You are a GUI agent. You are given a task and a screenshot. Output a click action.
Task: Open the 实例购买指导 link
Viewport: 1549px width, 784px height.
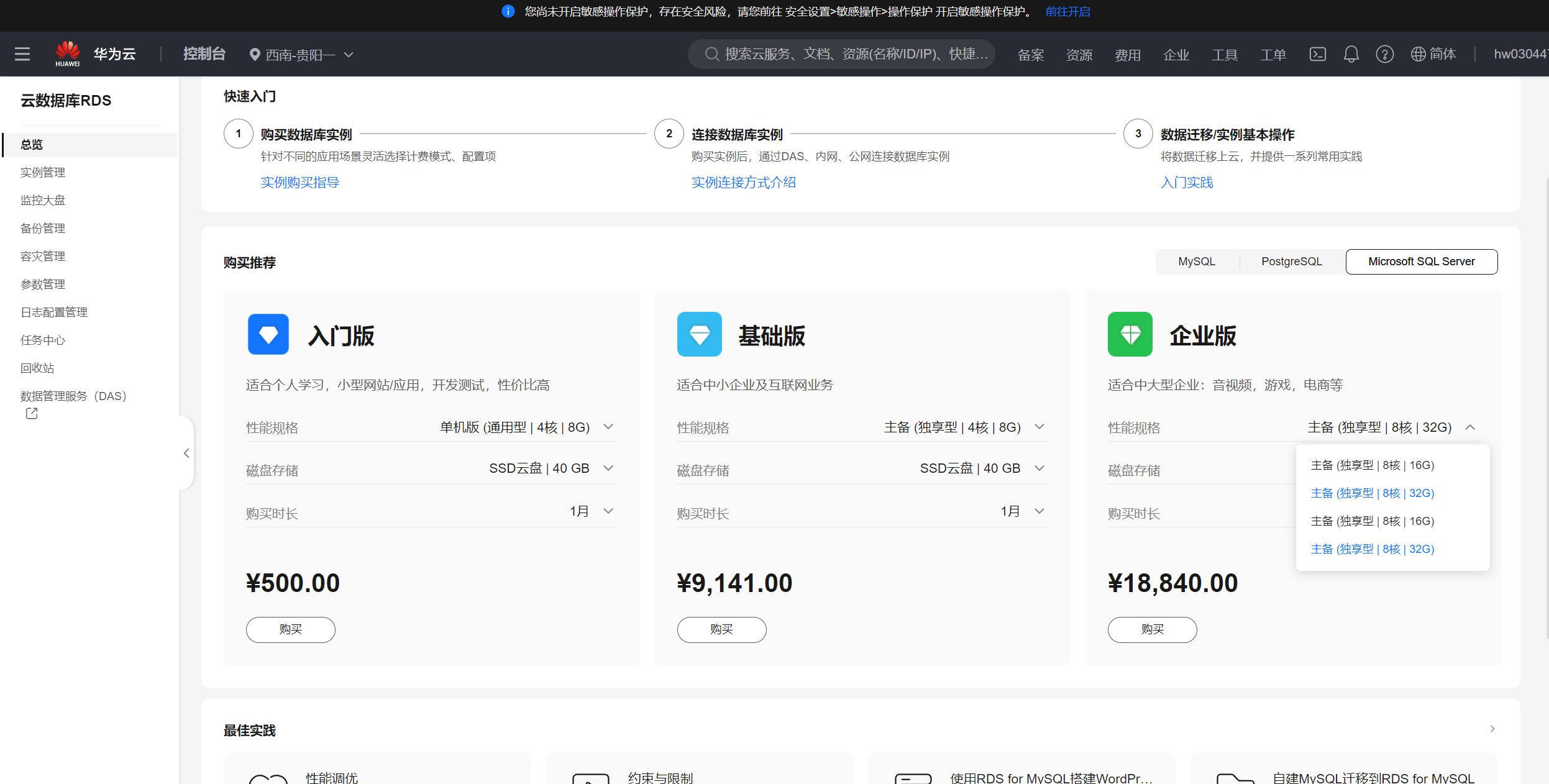299,182
